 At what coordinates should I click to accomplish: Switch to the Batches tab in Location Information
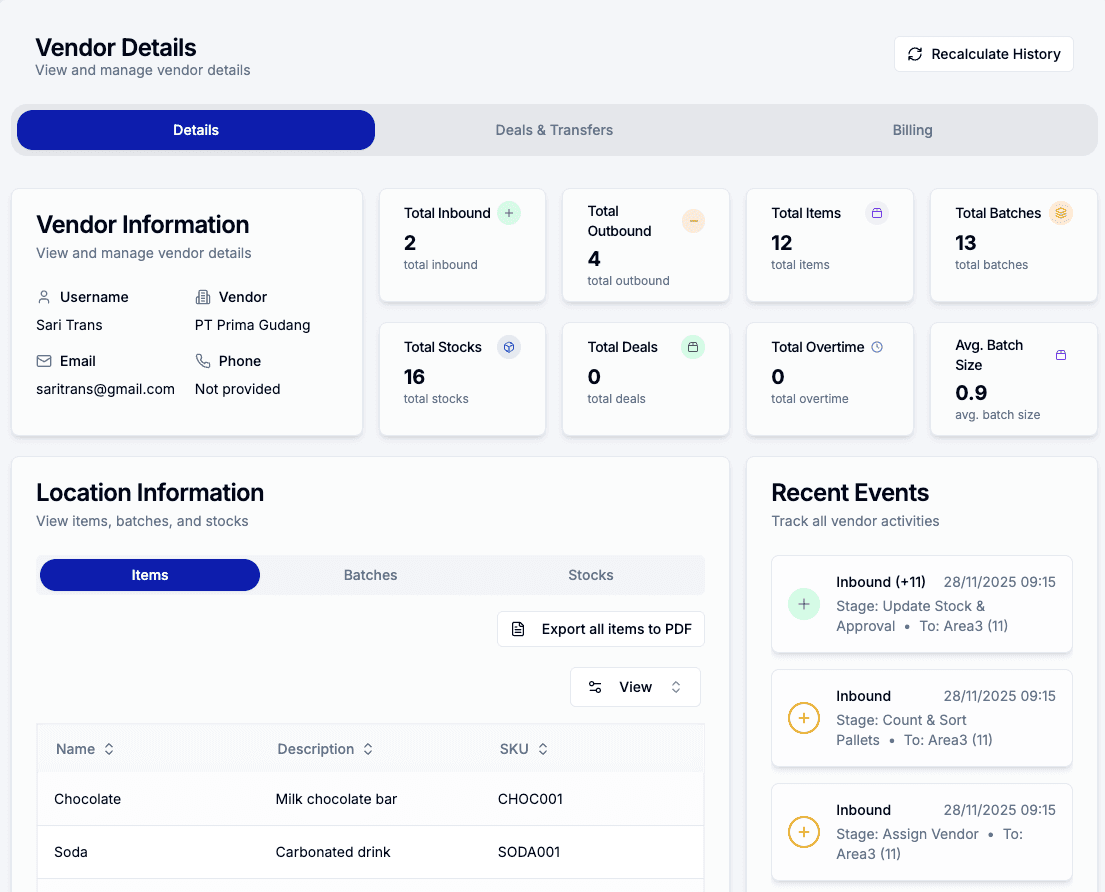pos(370,575)
